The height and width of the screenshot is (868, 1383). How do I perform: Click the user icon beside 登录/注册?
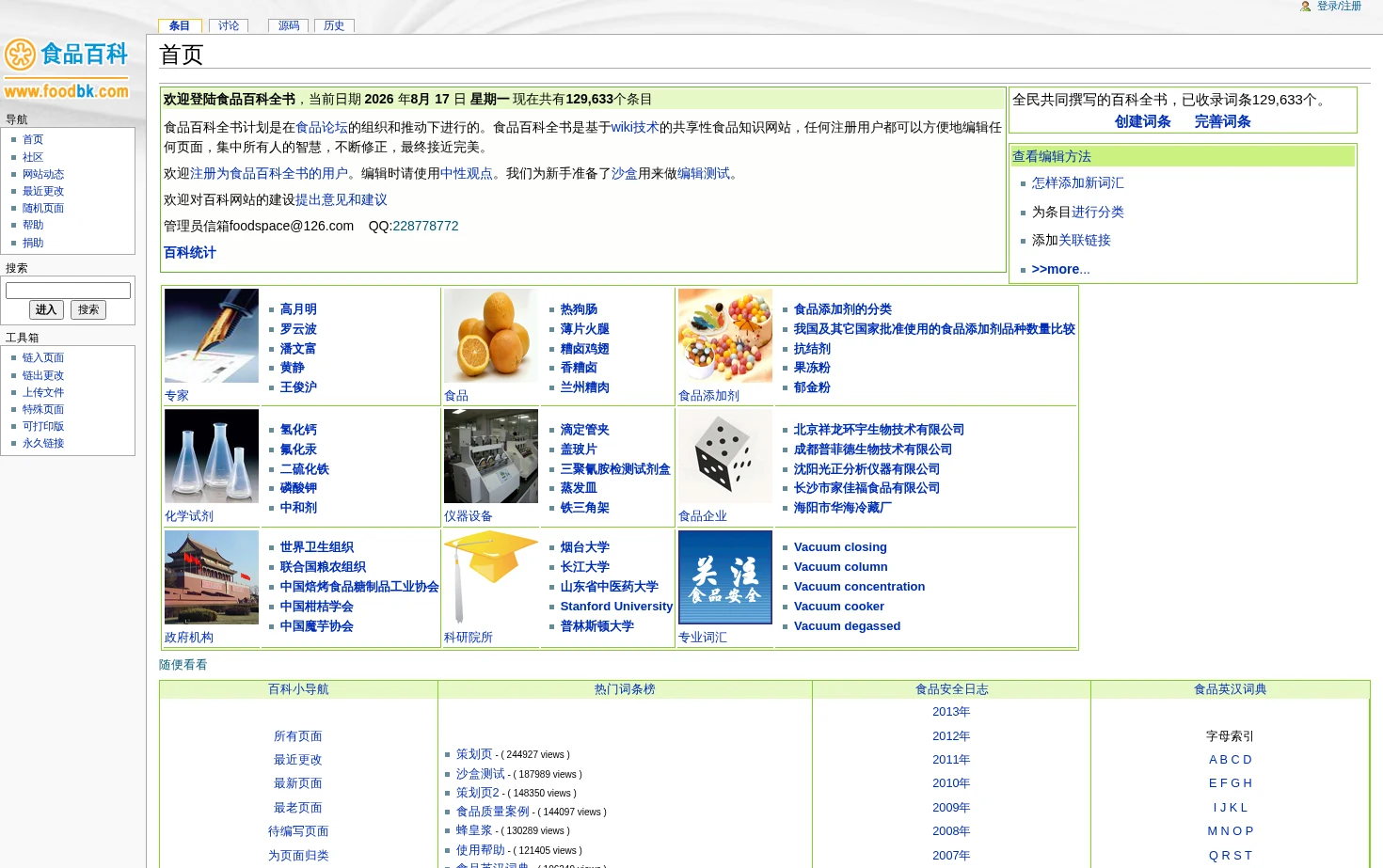click(x=1306, y=7)
